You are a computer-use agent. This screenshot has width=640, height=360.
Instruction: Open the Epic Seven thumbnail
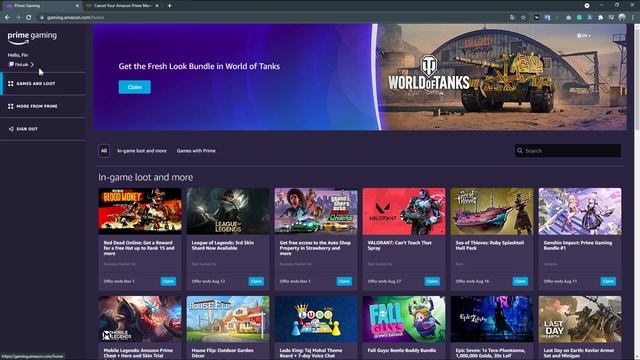click(492, 319)
